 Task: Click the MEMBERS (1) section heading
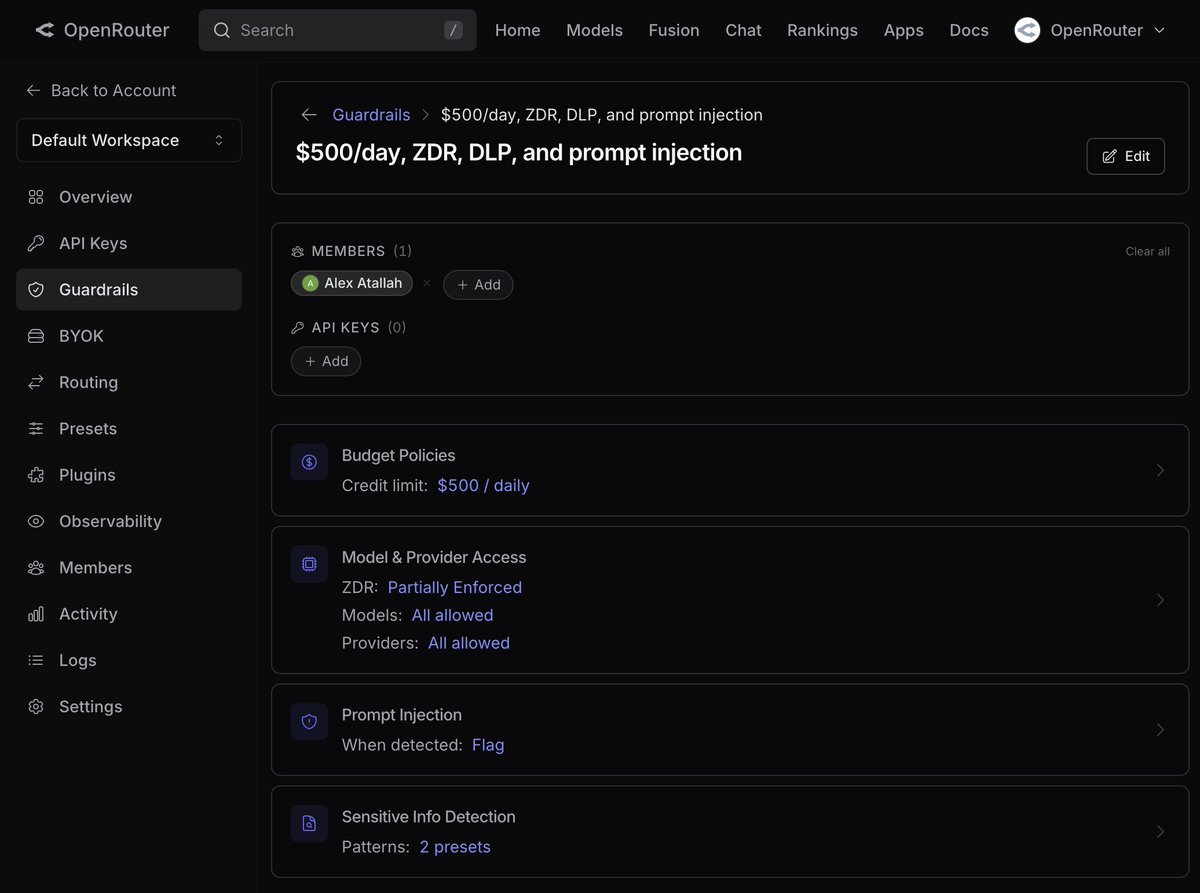click(x=351, y=251)
